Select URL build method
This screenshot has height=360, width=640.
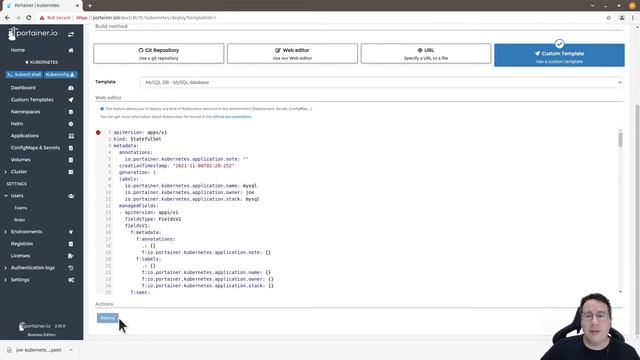426,53
